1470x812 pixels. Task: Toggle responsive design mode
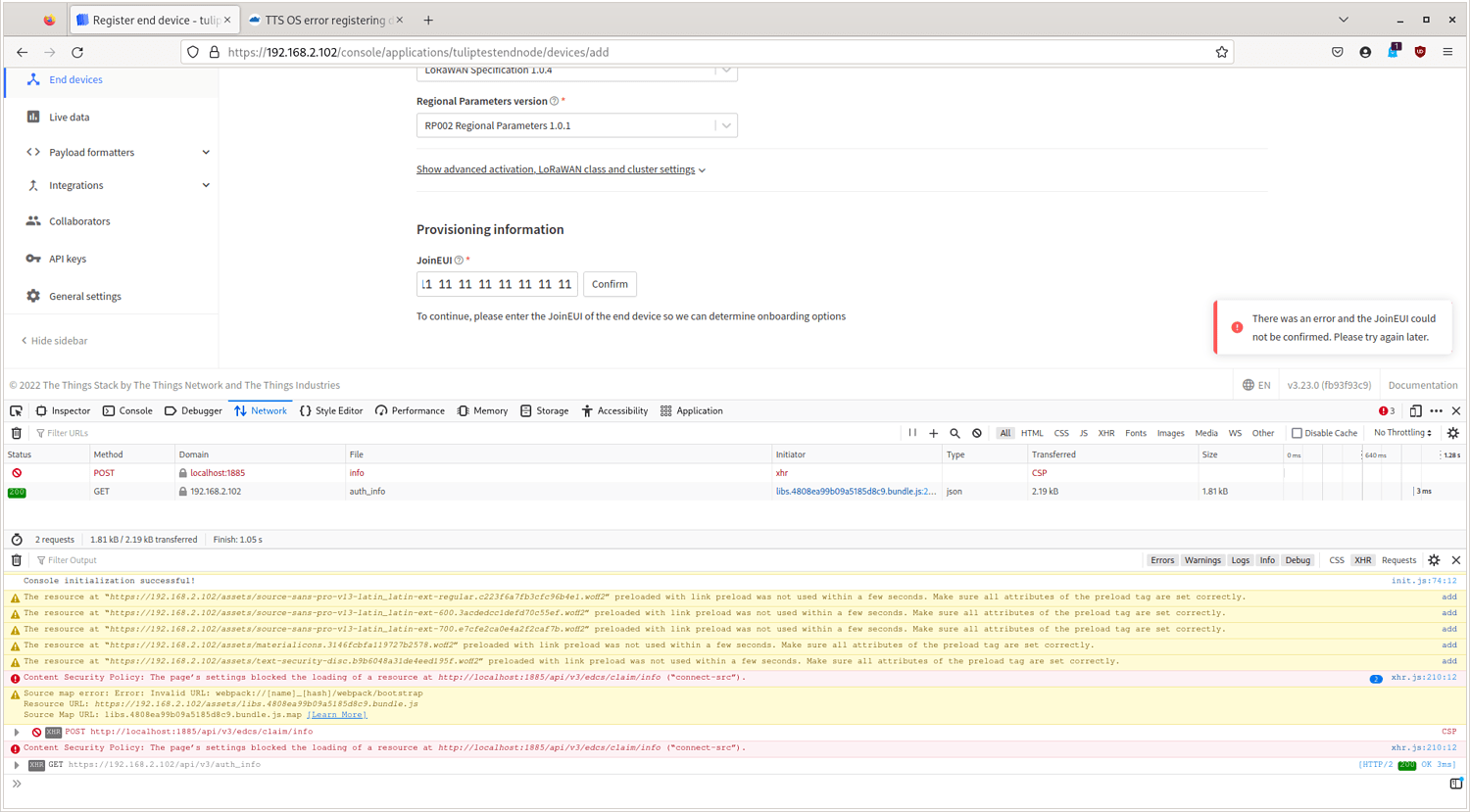1416,411
